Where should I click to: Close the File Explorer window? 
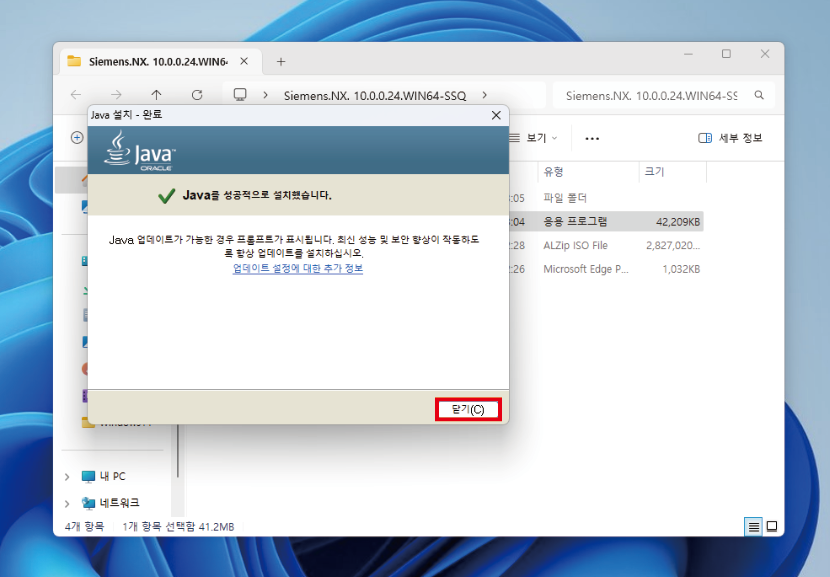(765, 54)
